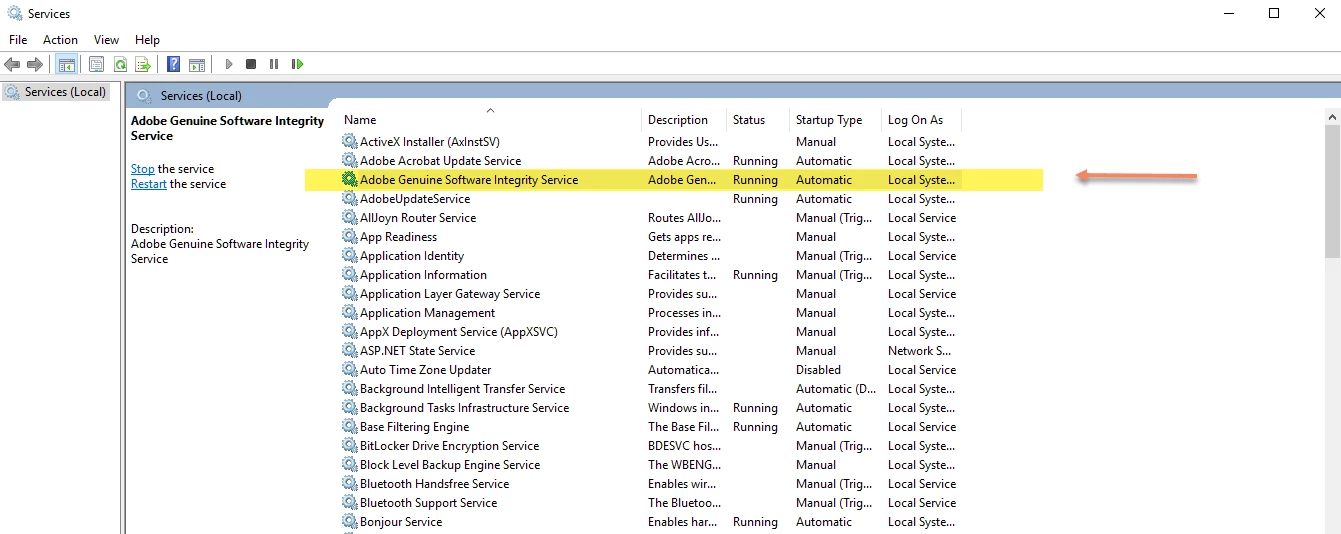Select Block Level Backup Engine Service row
The height and width of the screenshot is (534, 1341).
(650, 465)
